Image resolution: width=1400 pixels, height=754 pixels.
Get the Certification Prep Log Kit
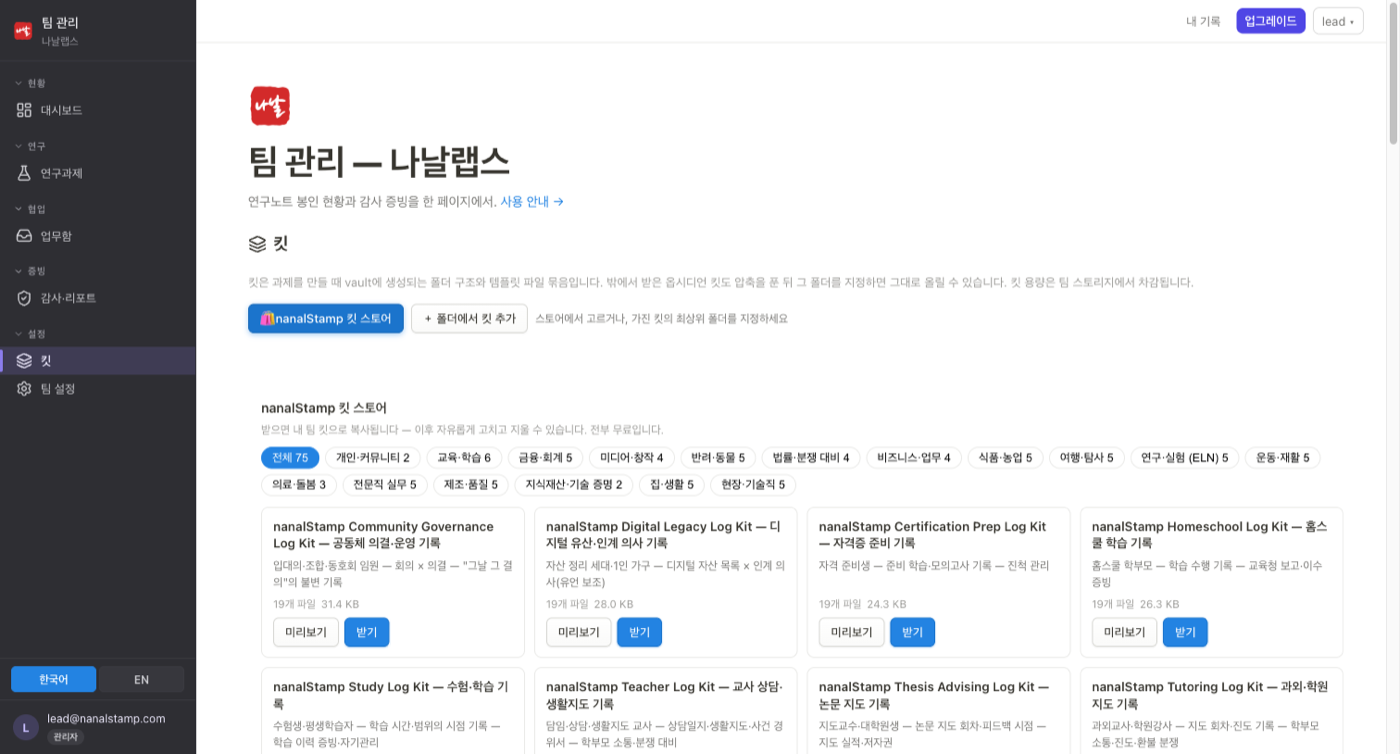[913, 632]
